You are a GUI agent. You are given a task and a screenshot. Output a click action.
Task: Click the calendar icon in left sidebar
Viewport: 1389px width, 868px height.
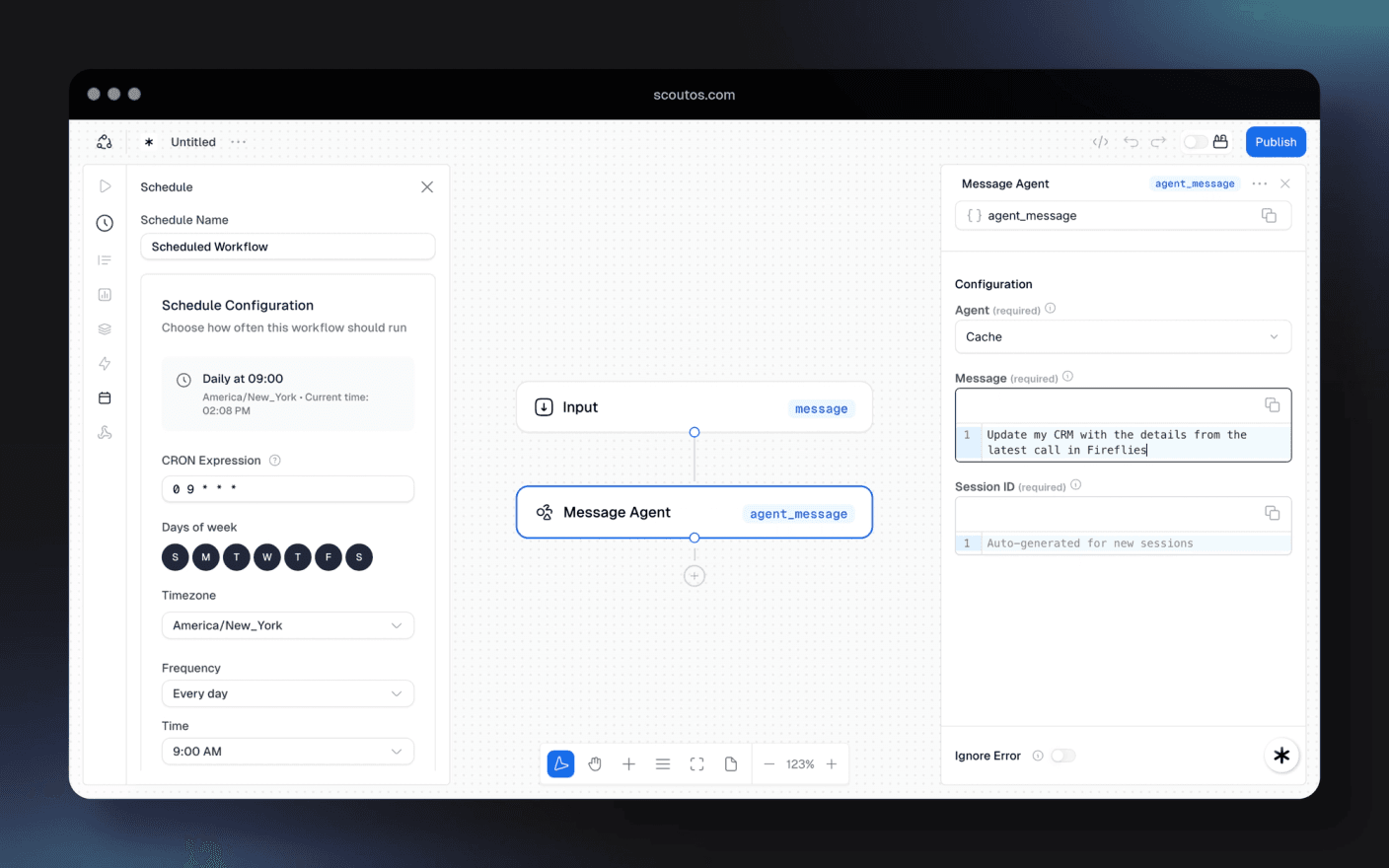(105, 398)
